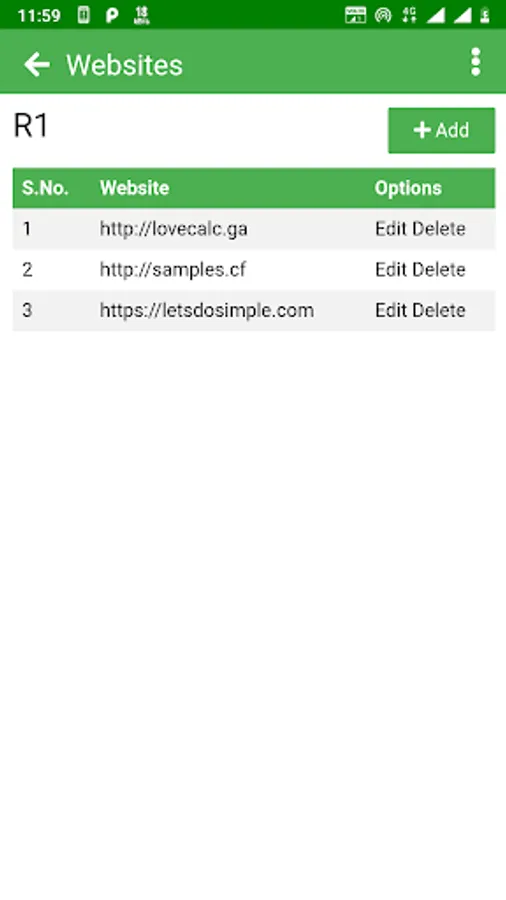Select the https://letsdosimple.com URL
The height and width of the screenshot is (900, 506).
tap(207, 311)
